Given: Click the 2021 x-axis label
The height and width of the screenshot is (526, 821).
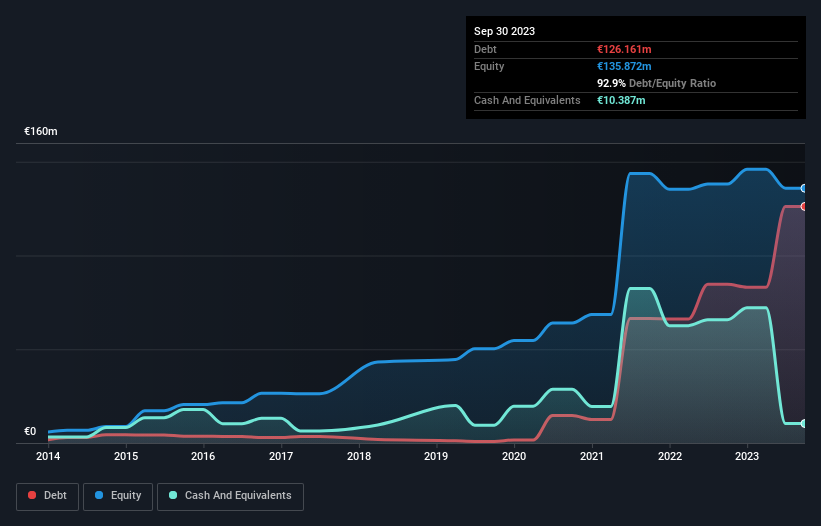Looking at the screenshot, I should (592, 456).
